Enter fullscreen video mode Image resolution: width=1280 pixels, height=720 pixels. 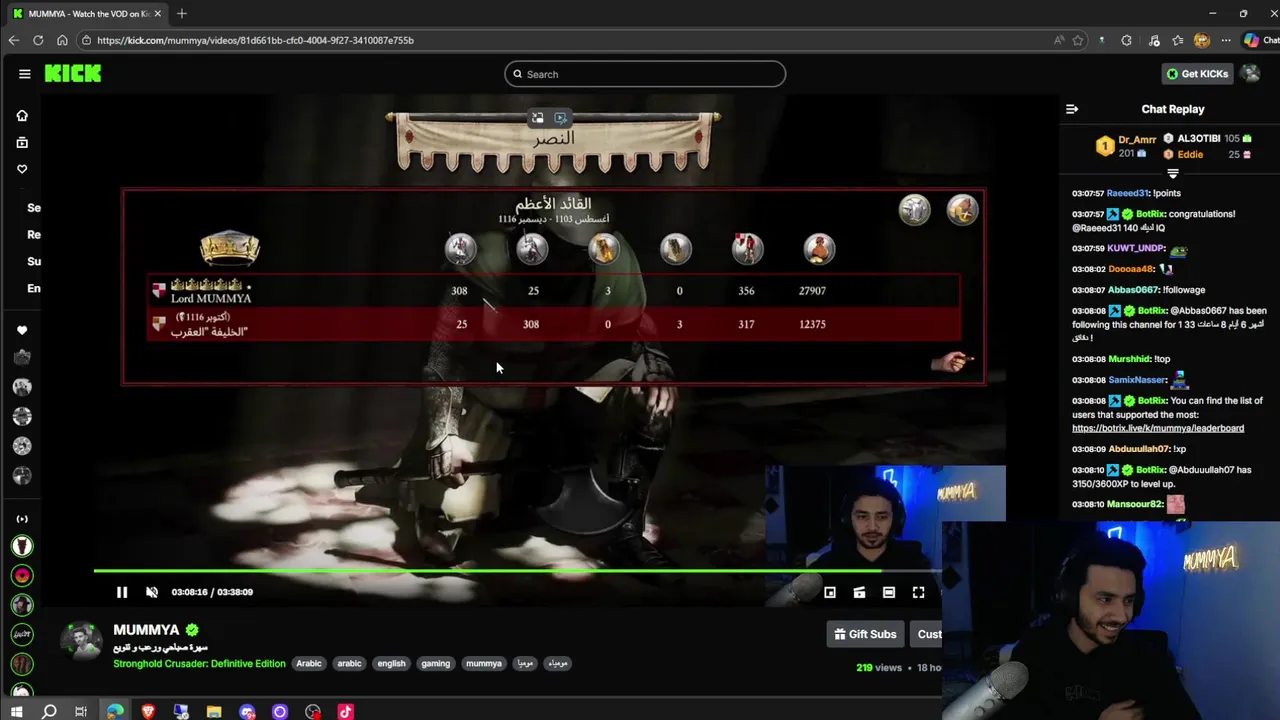[x=918, y=592]
